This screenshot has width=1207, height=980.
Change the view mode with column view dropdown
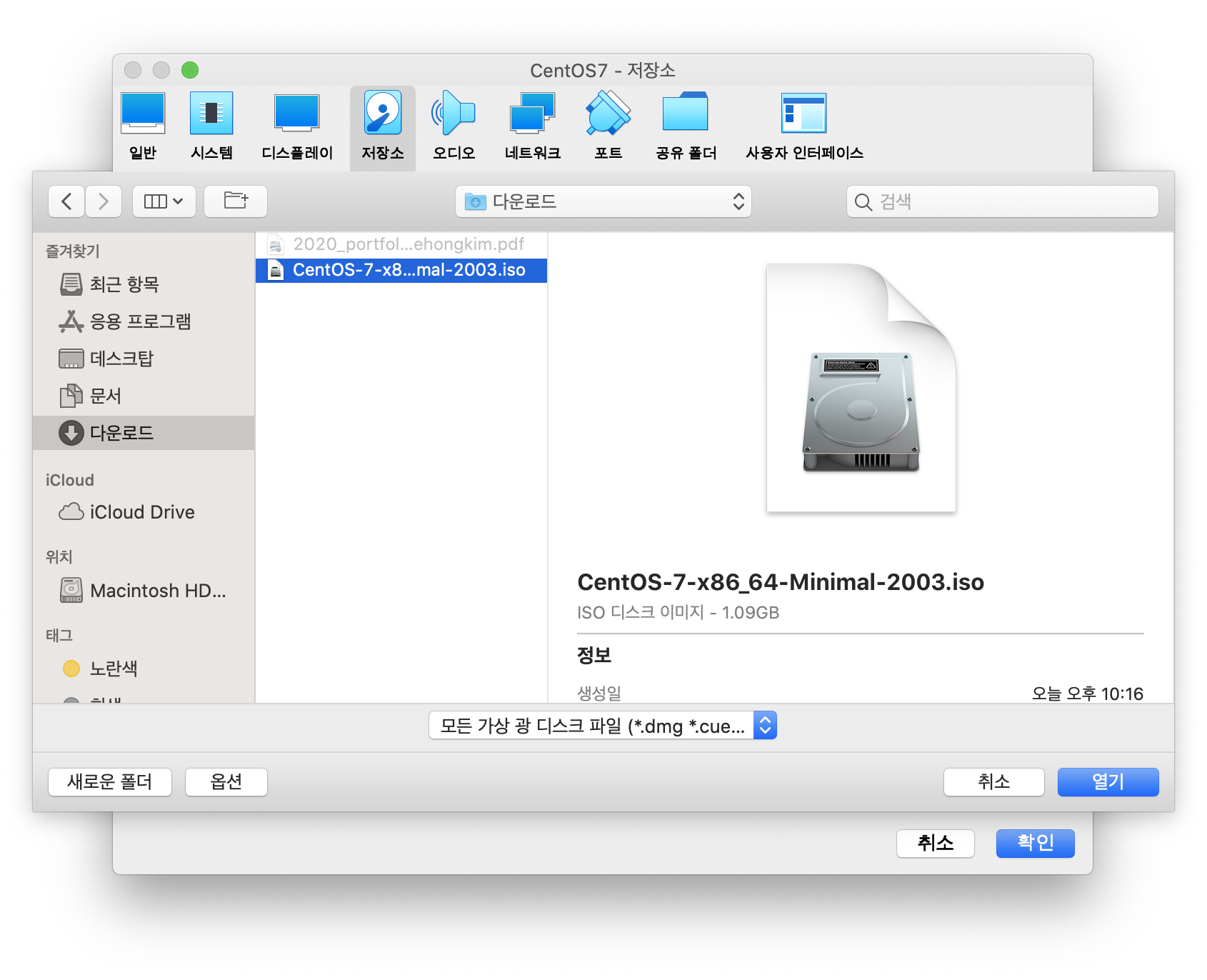pos(164,201)
